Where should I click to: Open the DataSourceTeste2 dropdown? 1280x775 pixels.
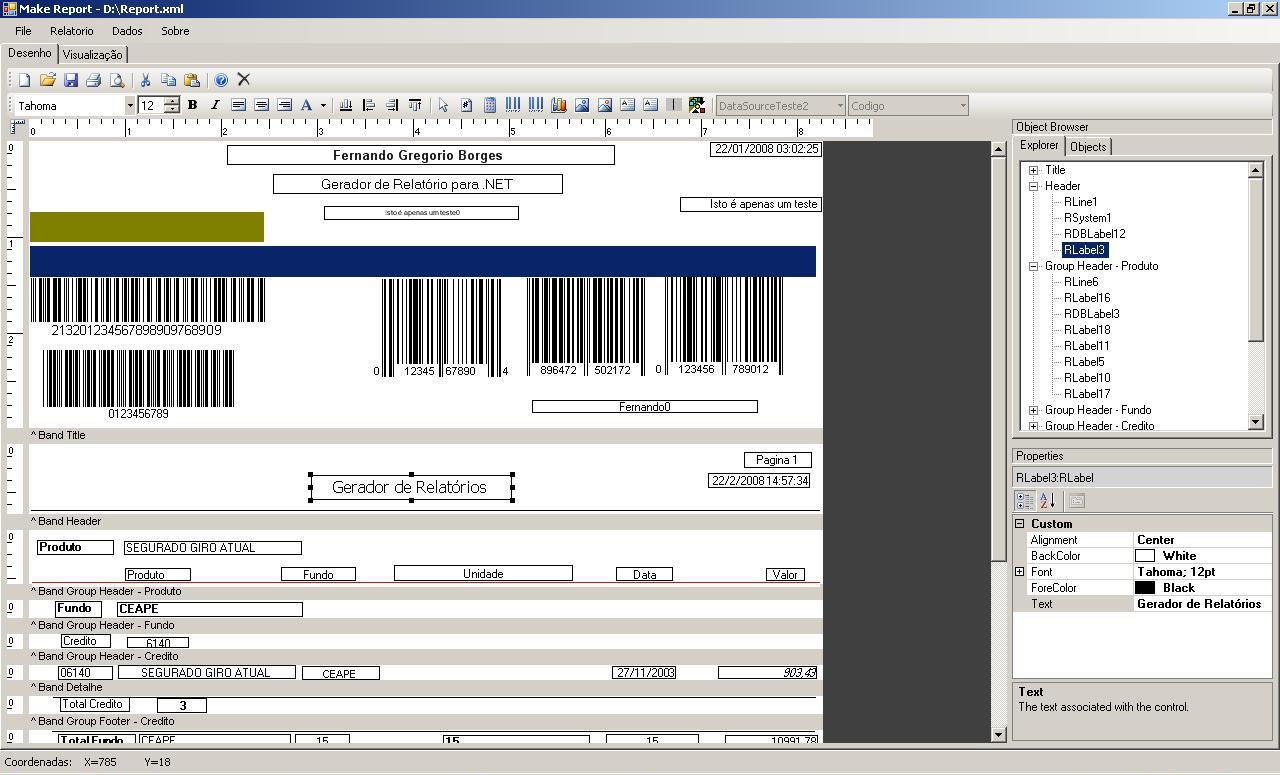[840, 105]
